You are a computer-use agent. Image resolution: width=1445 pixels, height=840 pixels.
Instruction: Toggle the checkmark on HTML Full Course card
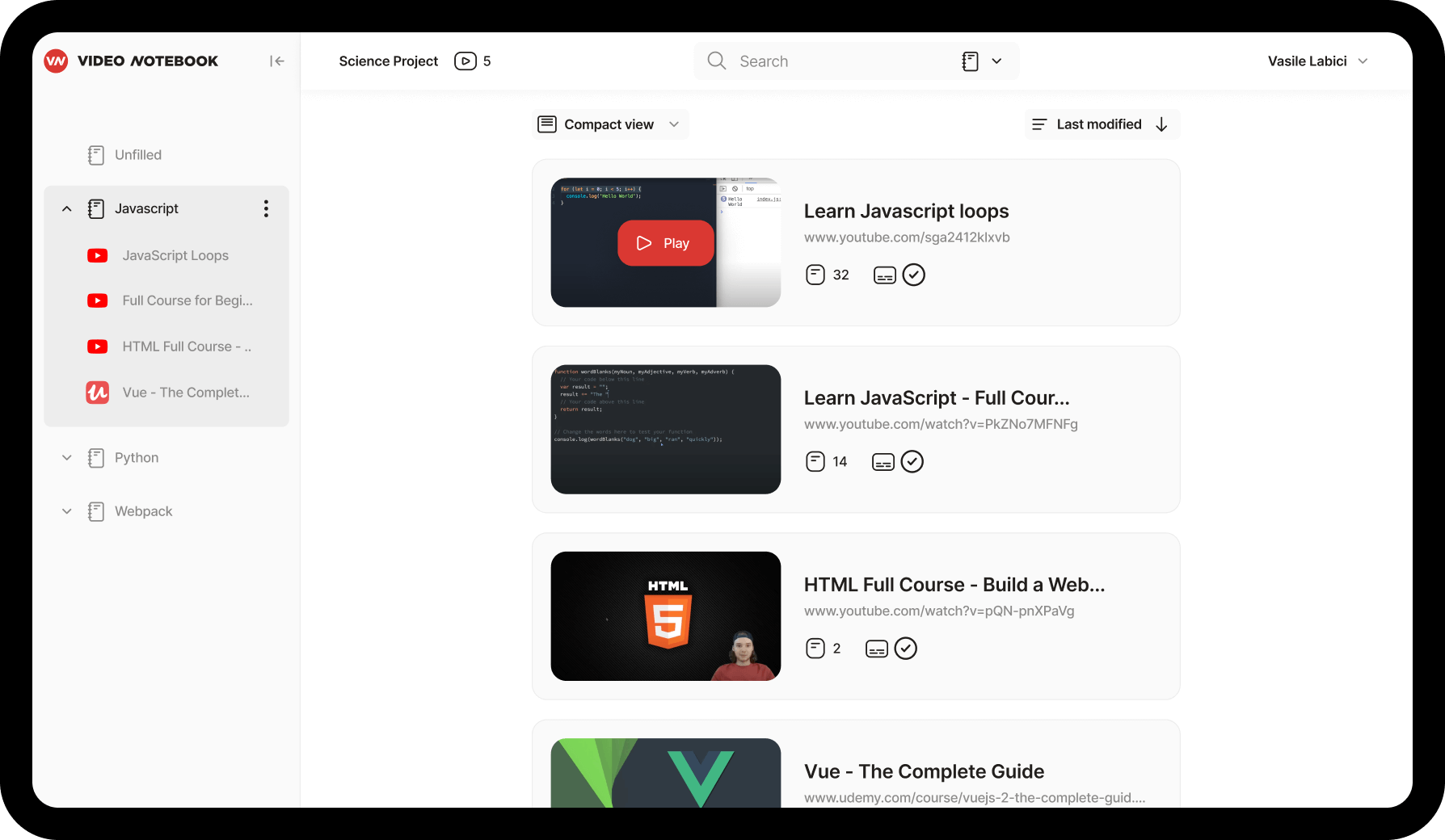click(x=906, y=648)
